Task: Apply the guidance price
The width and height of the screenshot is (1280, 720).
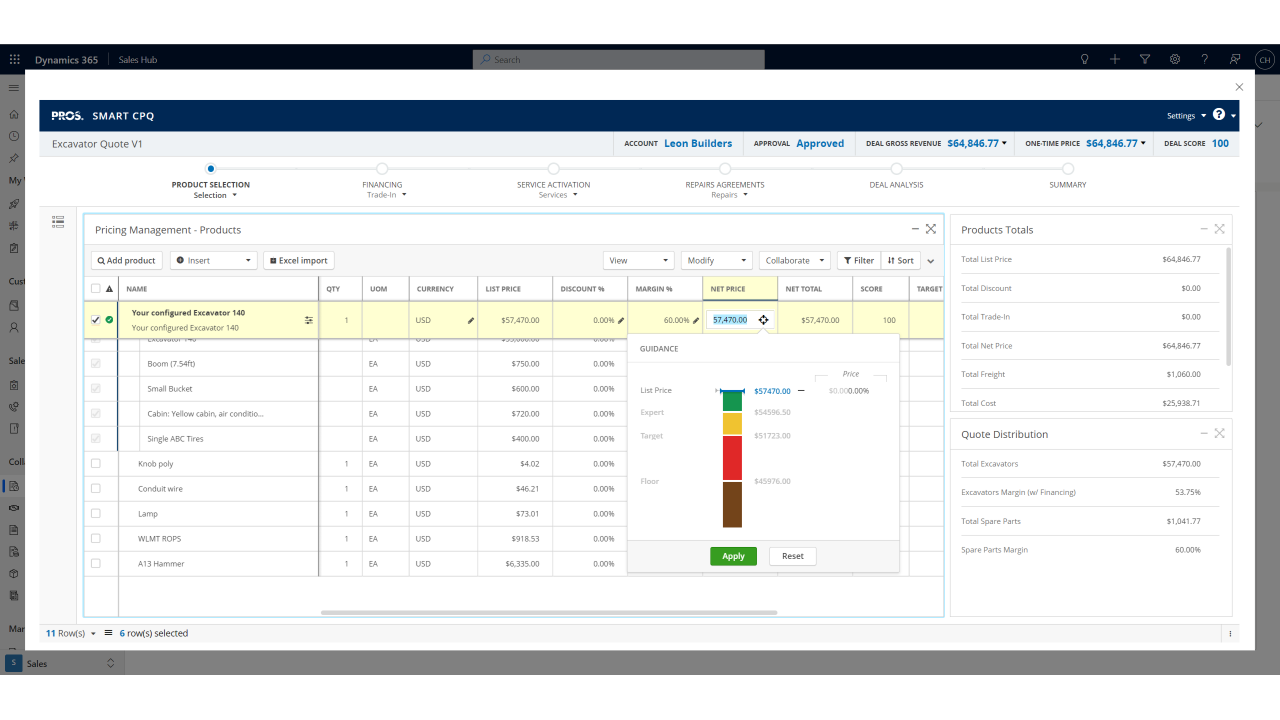Action: pyautogui.click(x=733, y=556)
